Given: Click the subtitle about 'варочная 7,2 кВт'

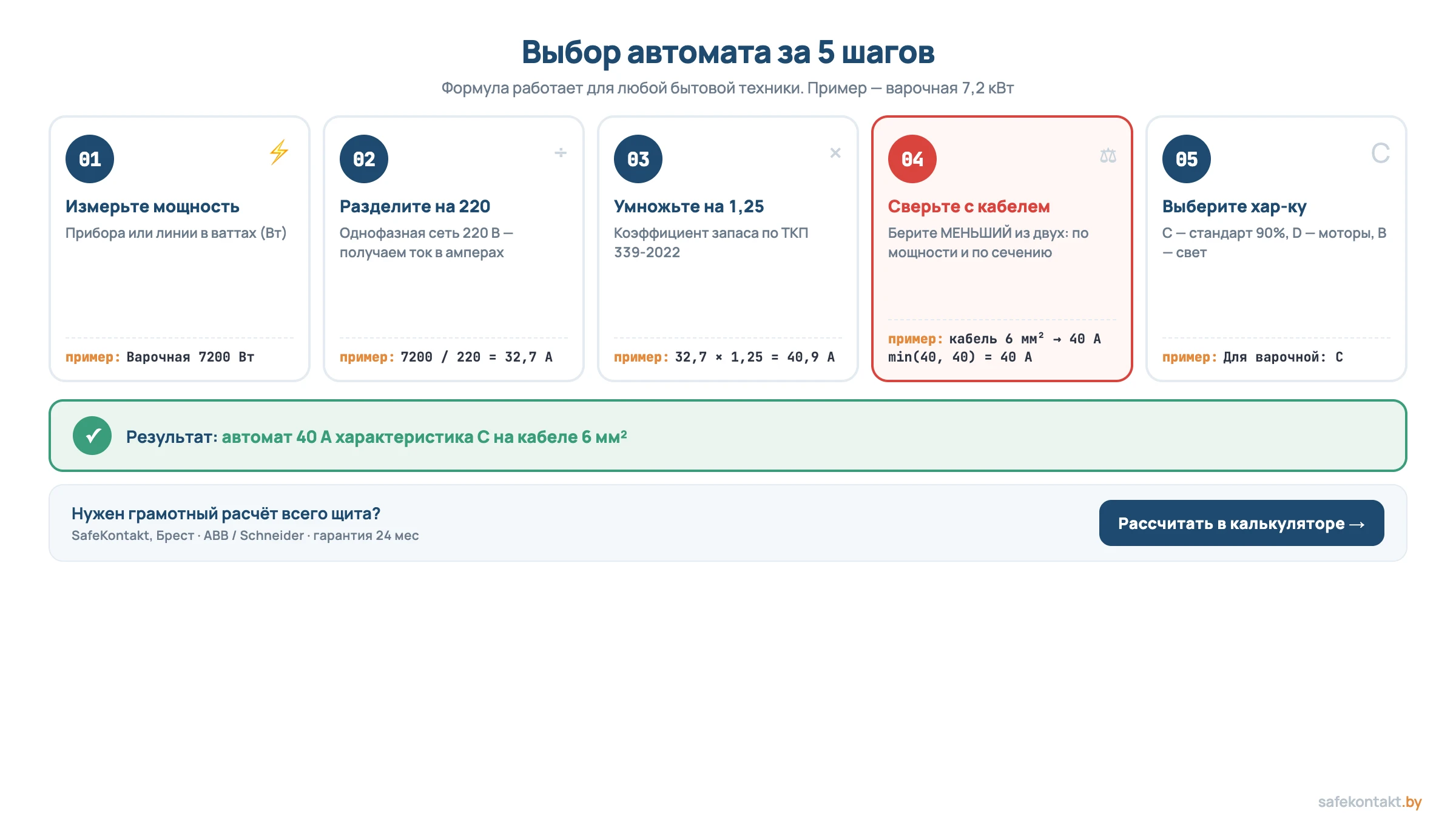Looking at the screenshot, I should pyautogui.click(x=727, y=89).
